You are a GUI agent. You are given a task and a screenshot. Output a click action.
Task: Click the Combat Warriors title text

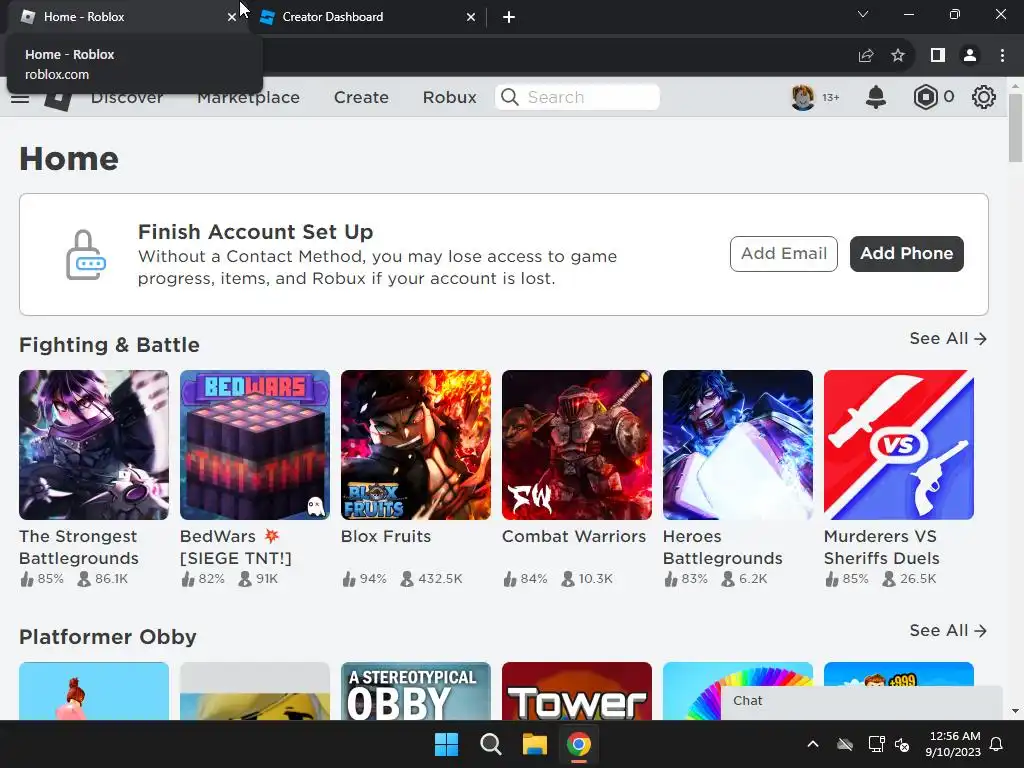pos(573,536)
